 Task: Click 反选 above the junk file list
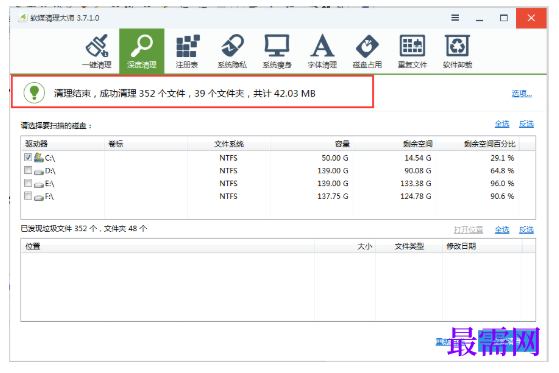click(x=526, y=230)
